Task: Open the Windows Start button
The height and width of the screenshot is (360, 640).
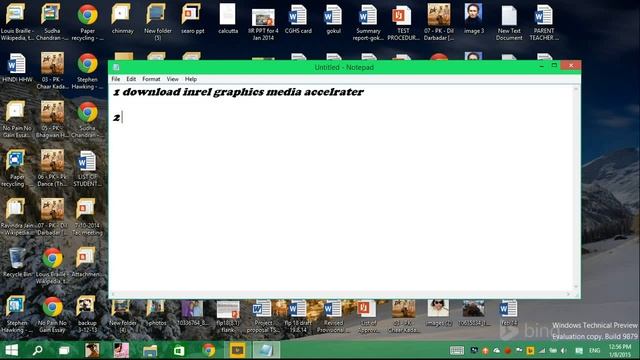Action: [11, 350]
